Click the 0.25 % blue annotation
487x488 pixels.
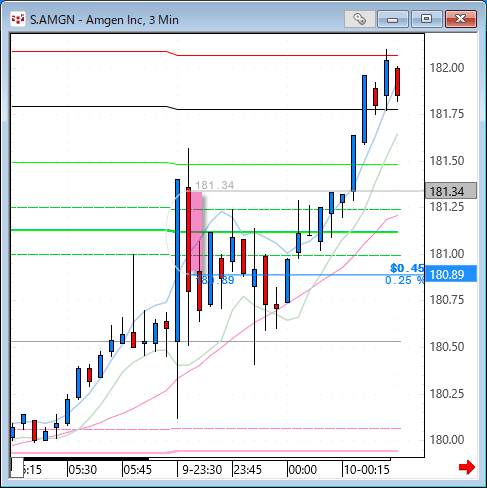pyautogui.click(x=404, y=280)
